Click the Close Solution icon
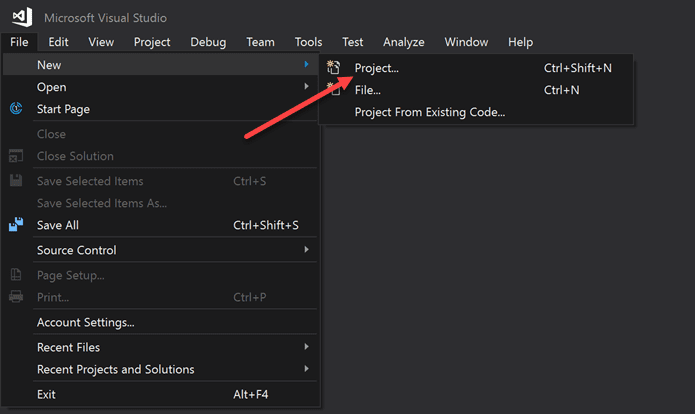This screenshot has height=414, width=696. pos(16,156)
